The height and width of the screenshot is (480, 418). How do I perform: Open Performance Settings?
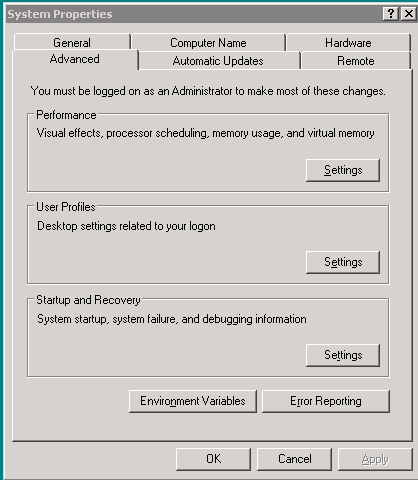pyautogui.click(x=343, y=170)
